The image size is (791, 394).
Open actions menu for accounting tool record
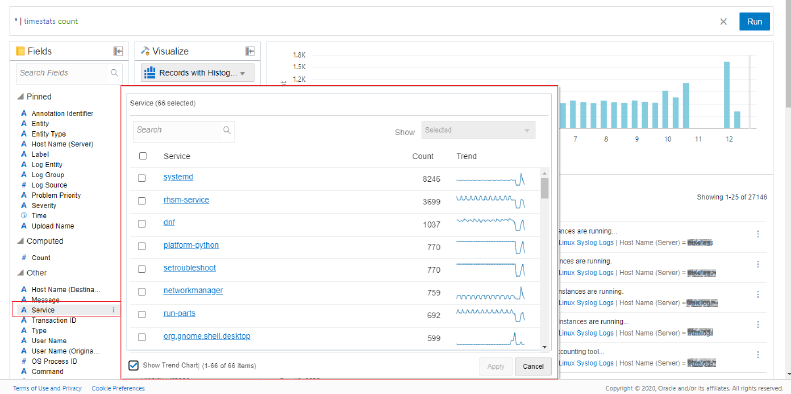(758, 355)
